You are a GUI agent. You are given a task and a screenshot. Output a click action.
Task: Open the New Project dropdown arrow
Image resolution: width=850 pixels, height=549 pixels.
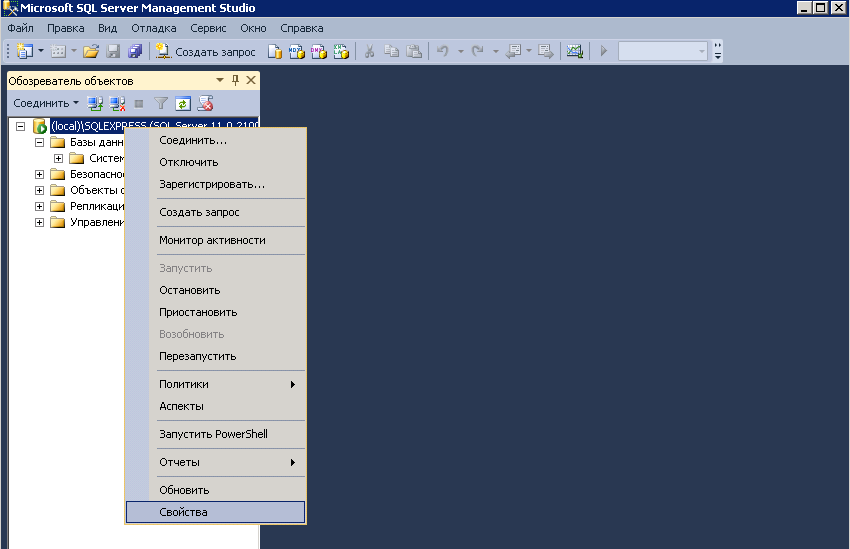click(x=41, y=51)
